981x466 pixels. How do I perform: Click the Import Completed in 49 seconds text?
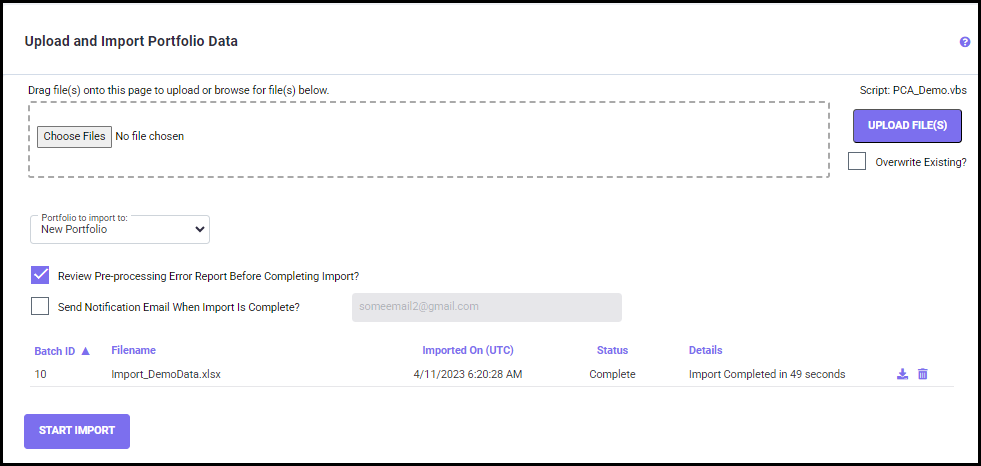[767, 375]
